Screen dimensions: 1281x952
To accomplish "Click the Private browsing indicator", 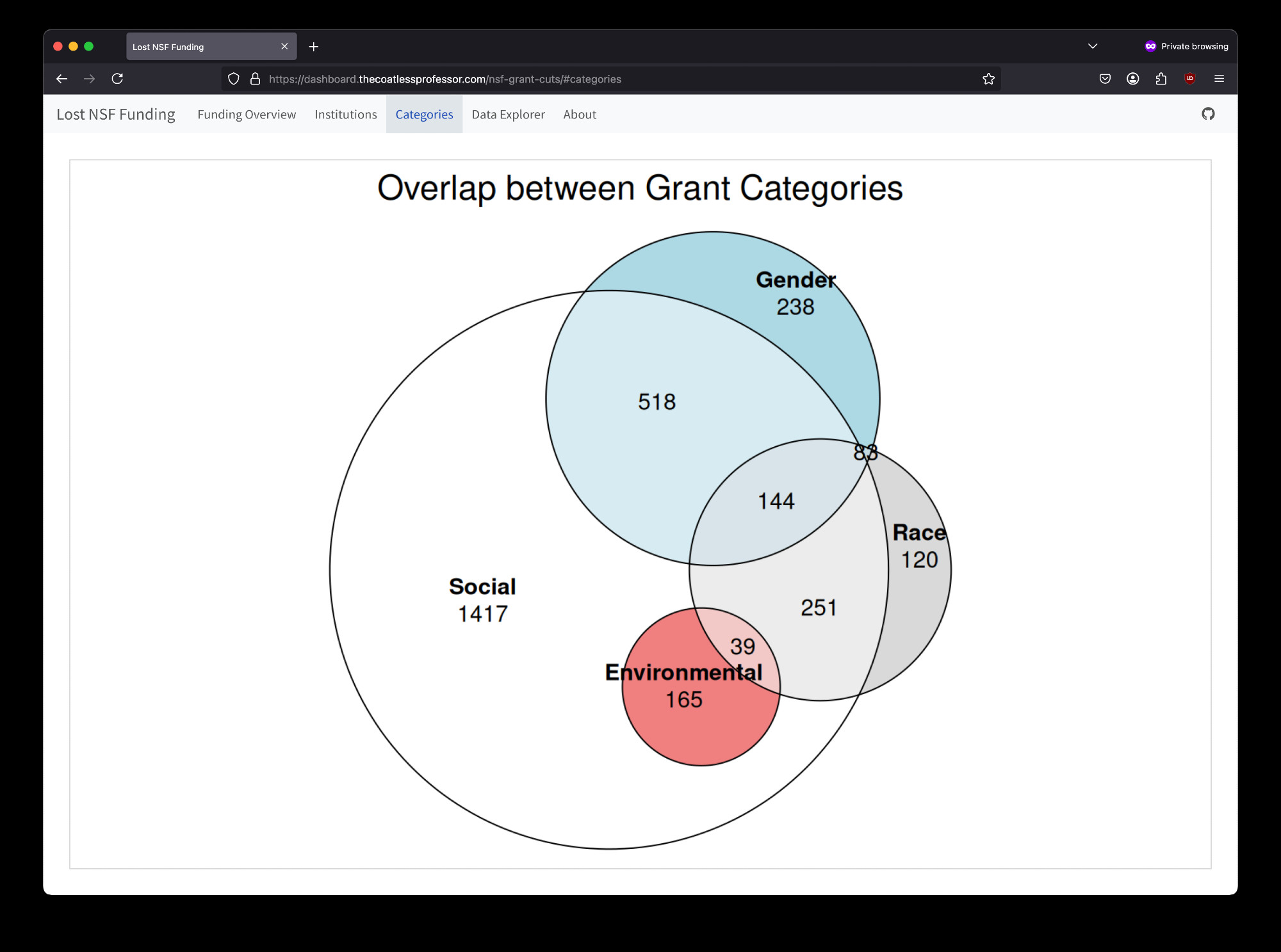I will coord(1186,46).
